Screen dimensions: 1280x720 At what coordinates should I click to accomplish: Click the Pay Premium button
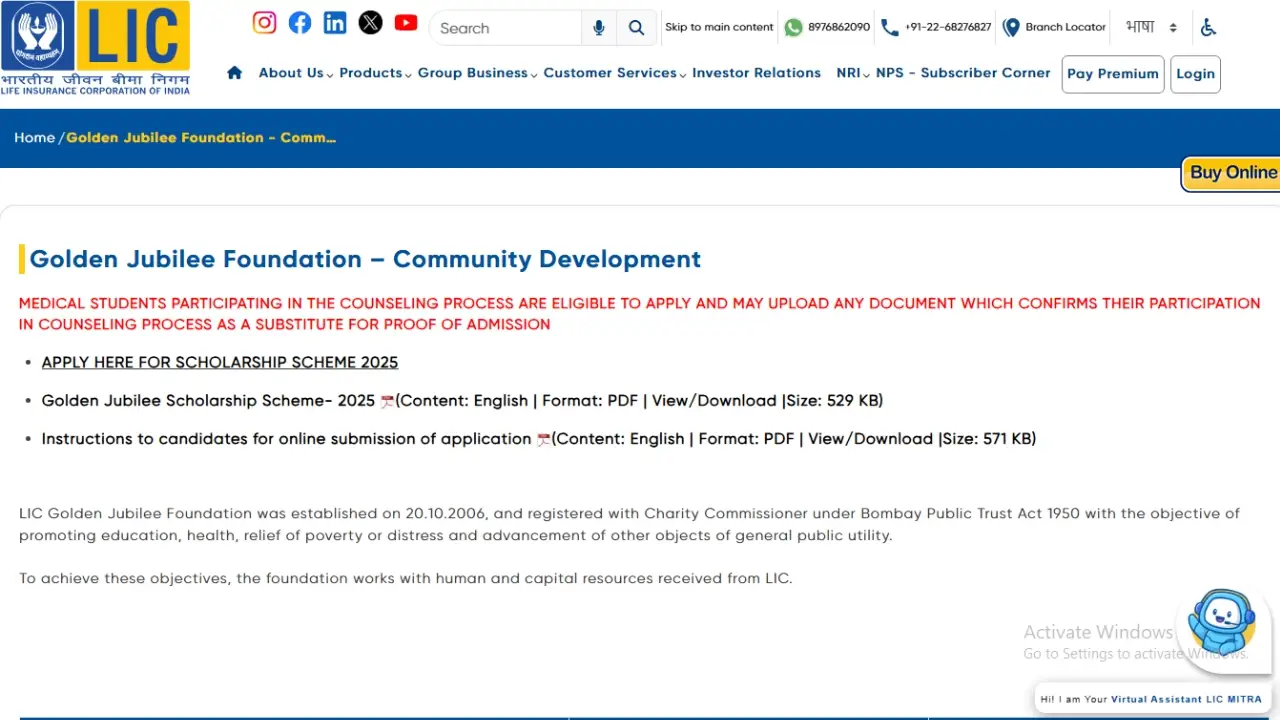pyautogui.click(x=1112, y=74)
